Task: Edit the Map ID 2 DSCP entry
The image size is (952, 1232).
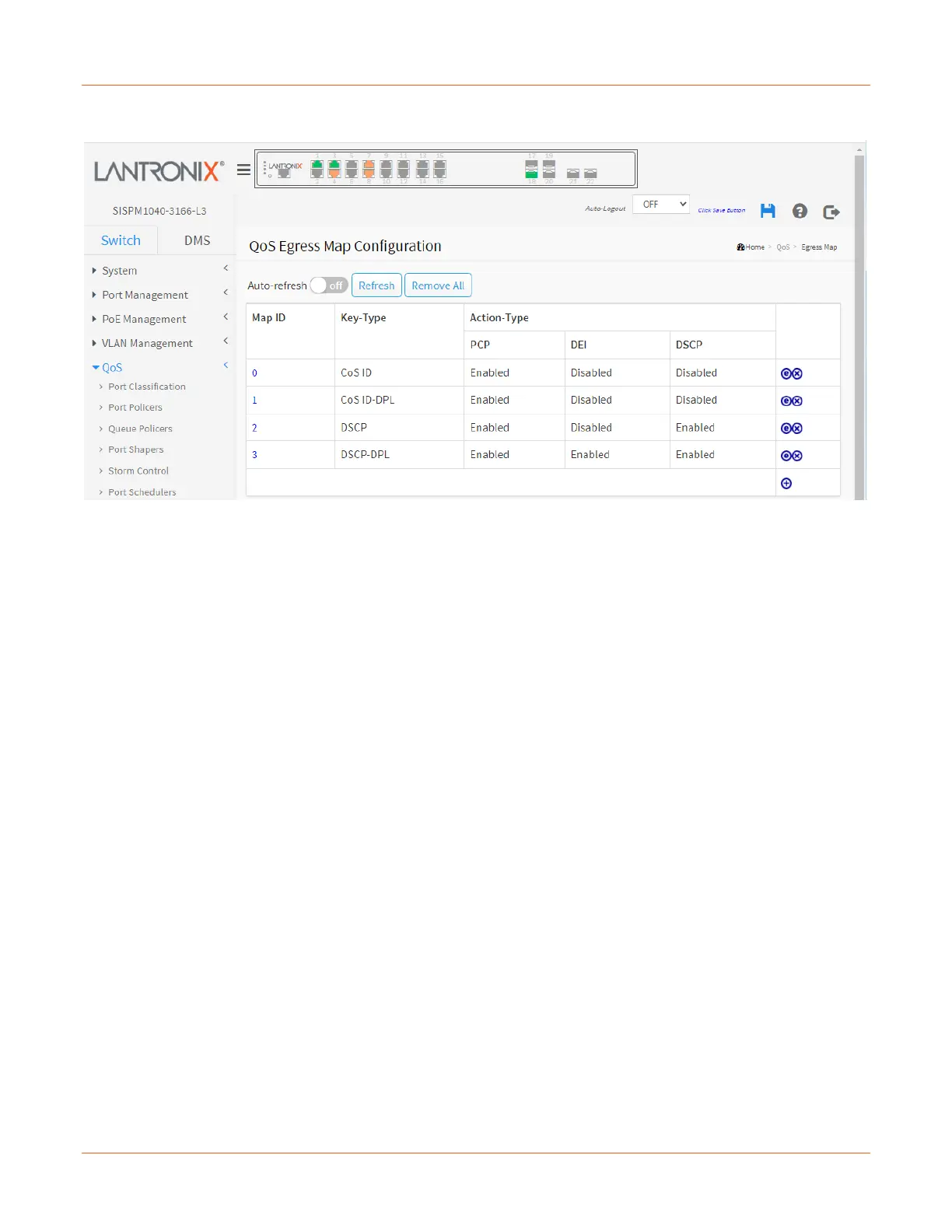Action: coord(786,429)
